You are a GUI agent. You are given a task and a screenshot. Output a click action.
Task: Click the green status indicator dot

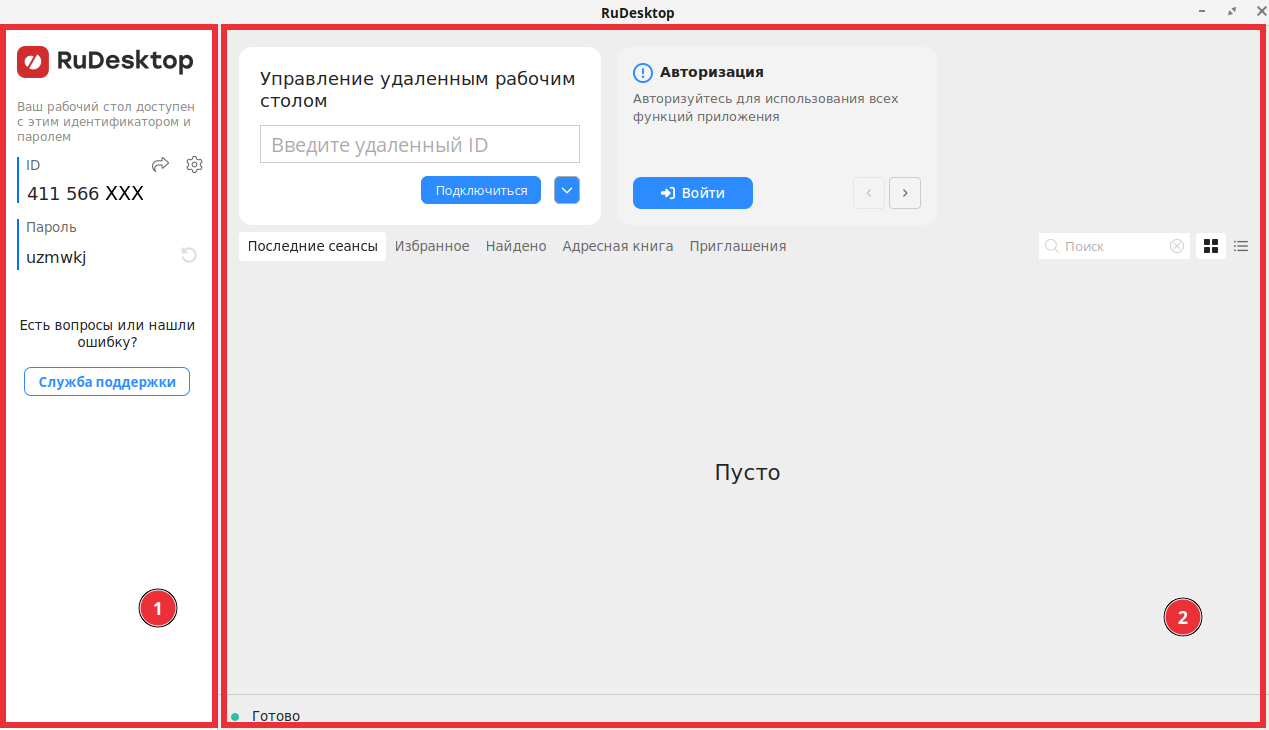coord(235,716)
